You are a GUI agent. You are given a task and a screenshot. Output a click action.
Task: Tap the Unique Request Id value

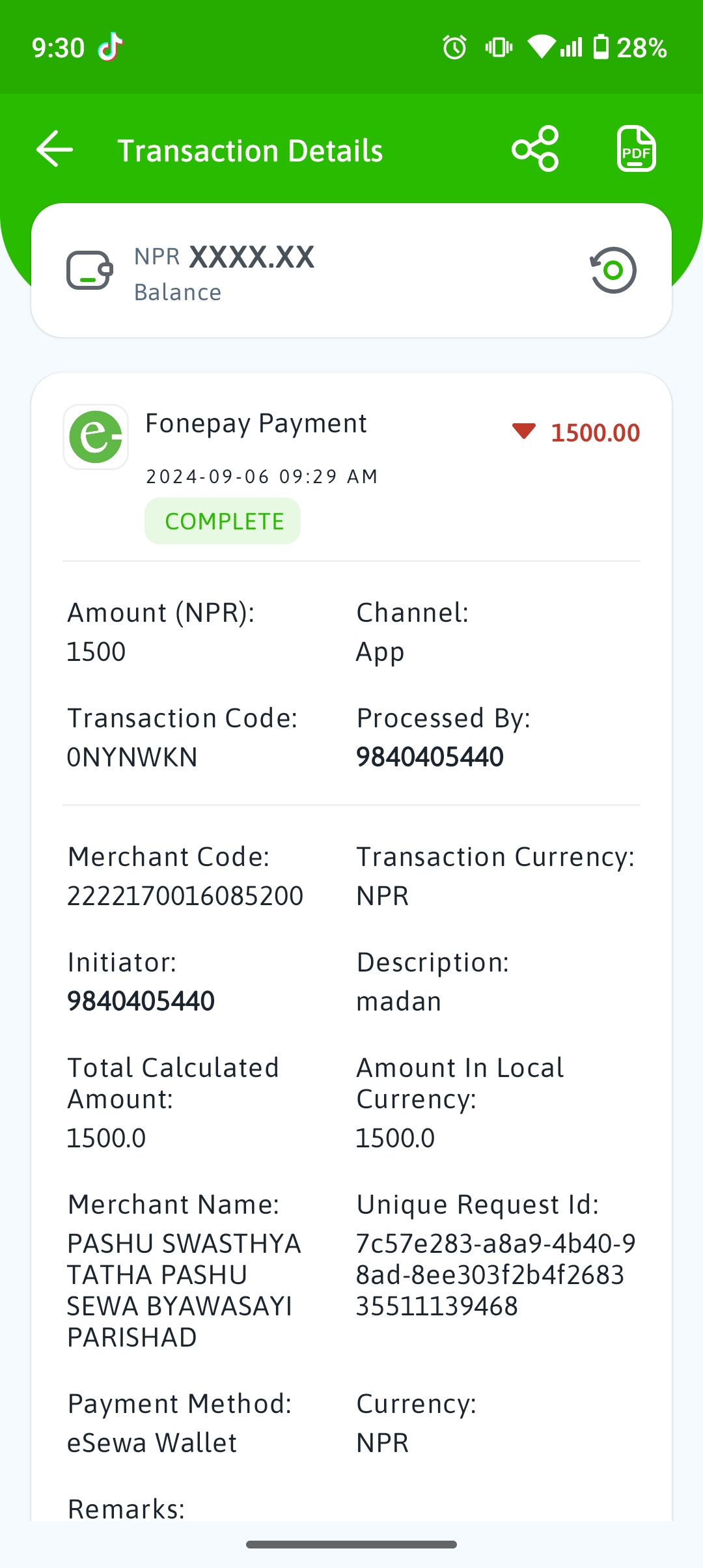click(x=496, y=1275)
